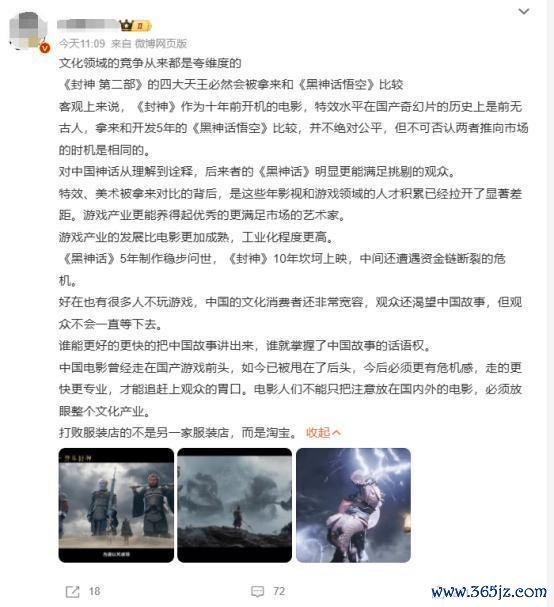The image size is (554, 607).
Task: Click the comment bubble icon
Action: 257,592
